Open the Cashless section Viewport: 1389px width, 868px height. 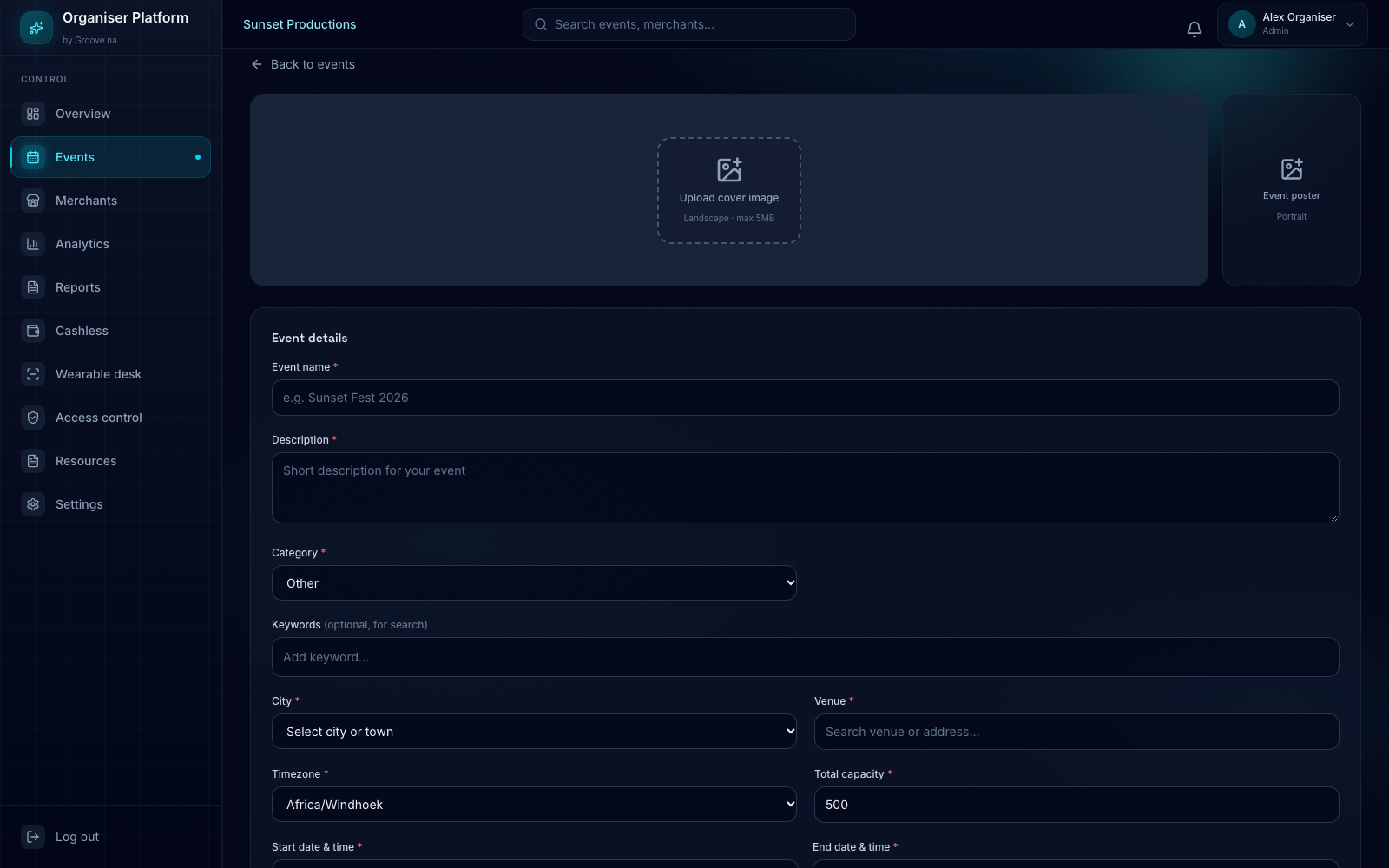[x=111, y=331]
